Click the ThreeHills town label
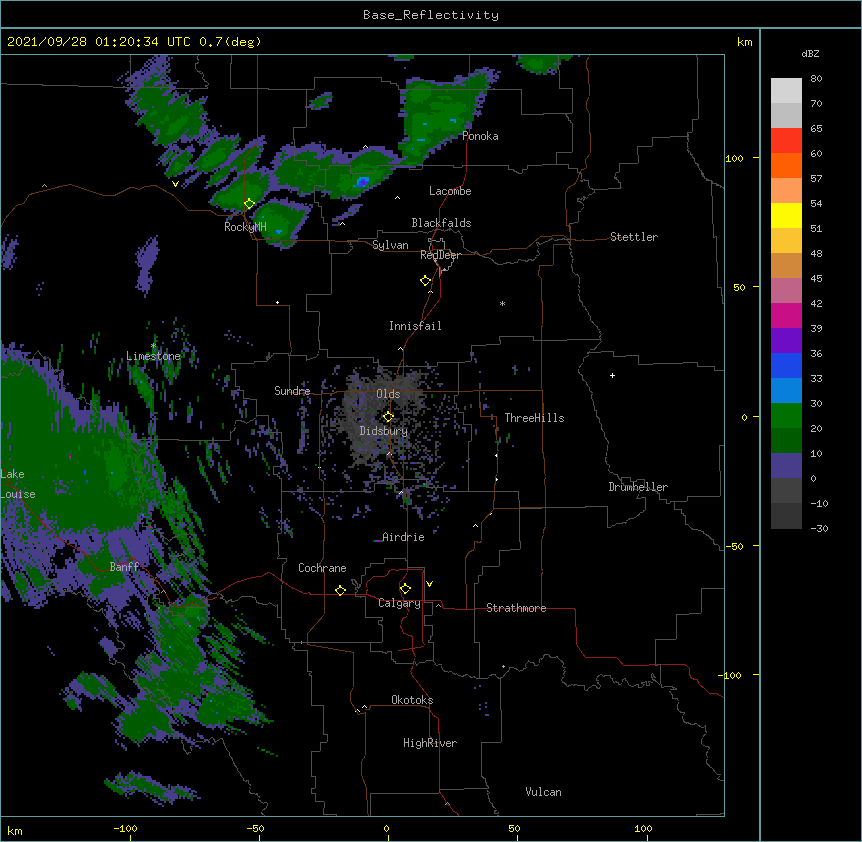This screenshot has width=862, height=842. pyautogui.click(x=534, y=418)
